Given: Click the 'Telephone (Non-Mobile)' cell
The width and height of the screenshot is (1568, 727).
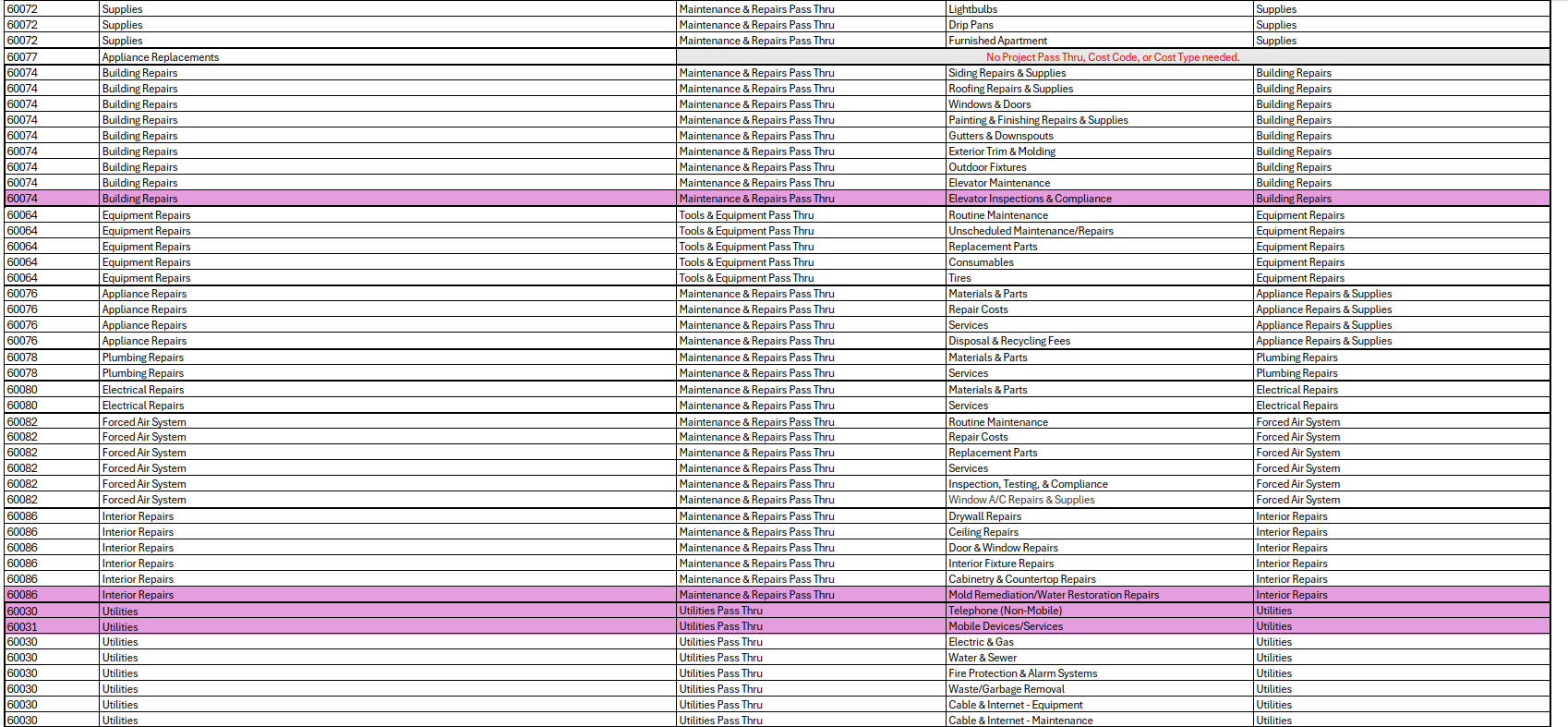Looking at the screenshot, I should point(1099,611).
